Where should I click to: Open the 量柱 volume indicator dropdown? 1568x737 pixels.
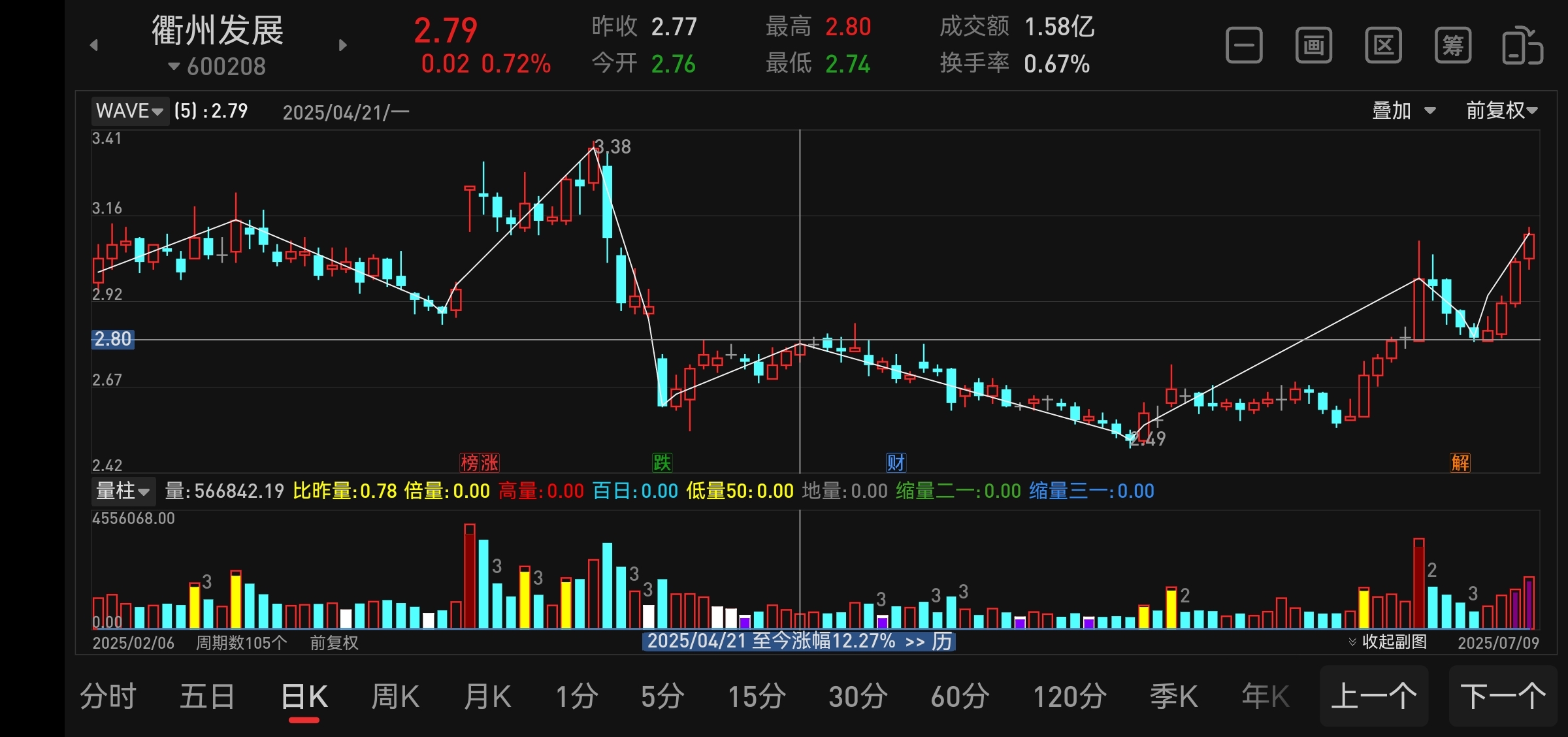pos(123,491)
